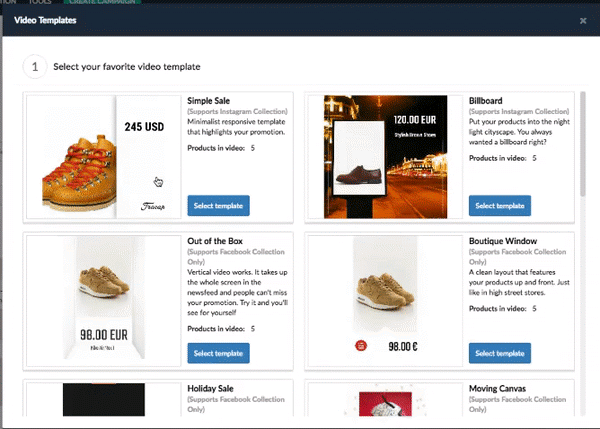The image size is (600, 429).
Task: Click the red badge icon in Boutique Window preview
Action: (361, 346)
